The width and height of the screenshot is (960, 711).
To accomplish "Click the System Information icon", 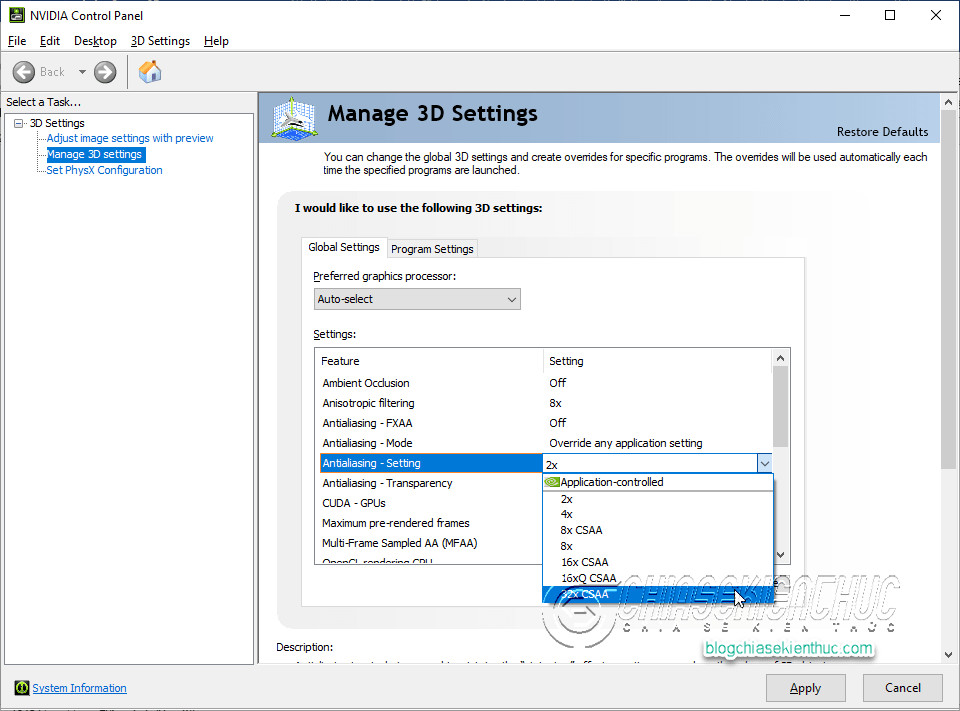I will (21, 688).
